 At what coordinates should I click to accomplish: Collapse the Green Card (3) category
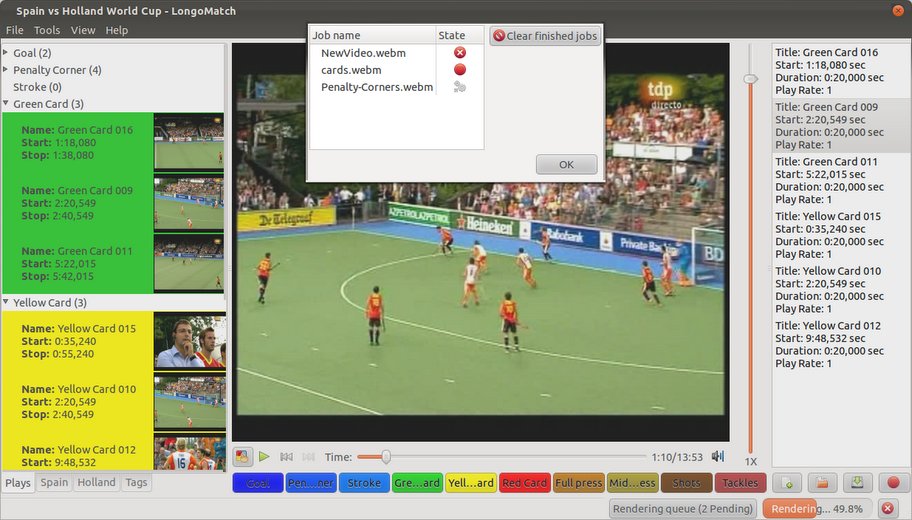tap(5, 104)
